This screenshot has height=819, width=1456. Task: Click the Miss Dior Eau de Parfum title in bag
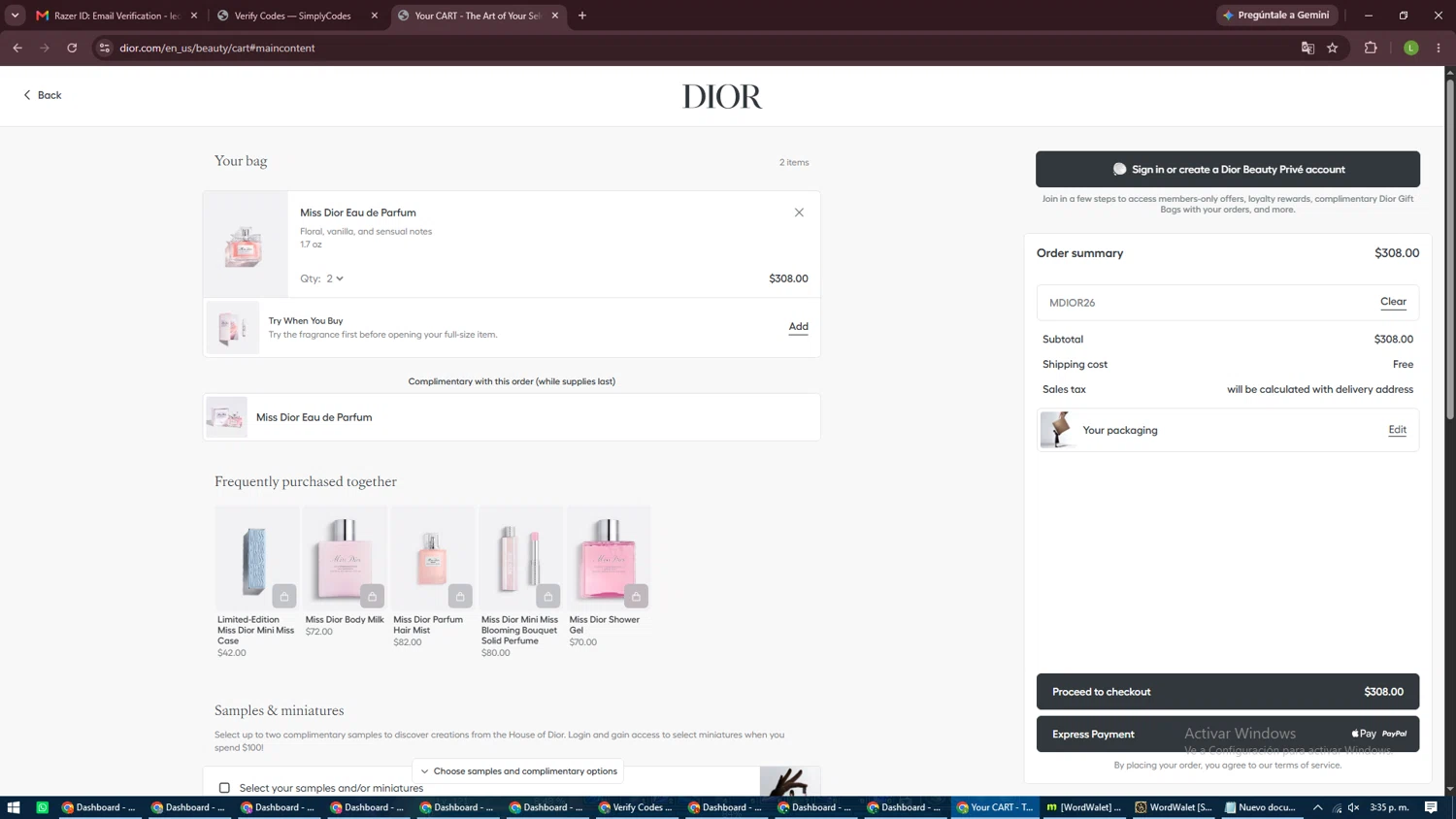358,213
